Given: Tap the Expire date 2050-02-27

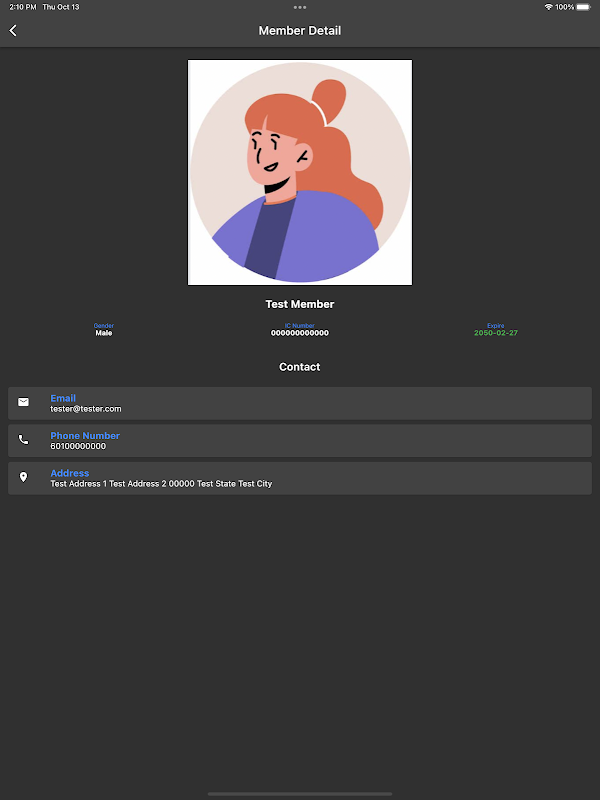Looking at the screenshot, I should point(496,333).
